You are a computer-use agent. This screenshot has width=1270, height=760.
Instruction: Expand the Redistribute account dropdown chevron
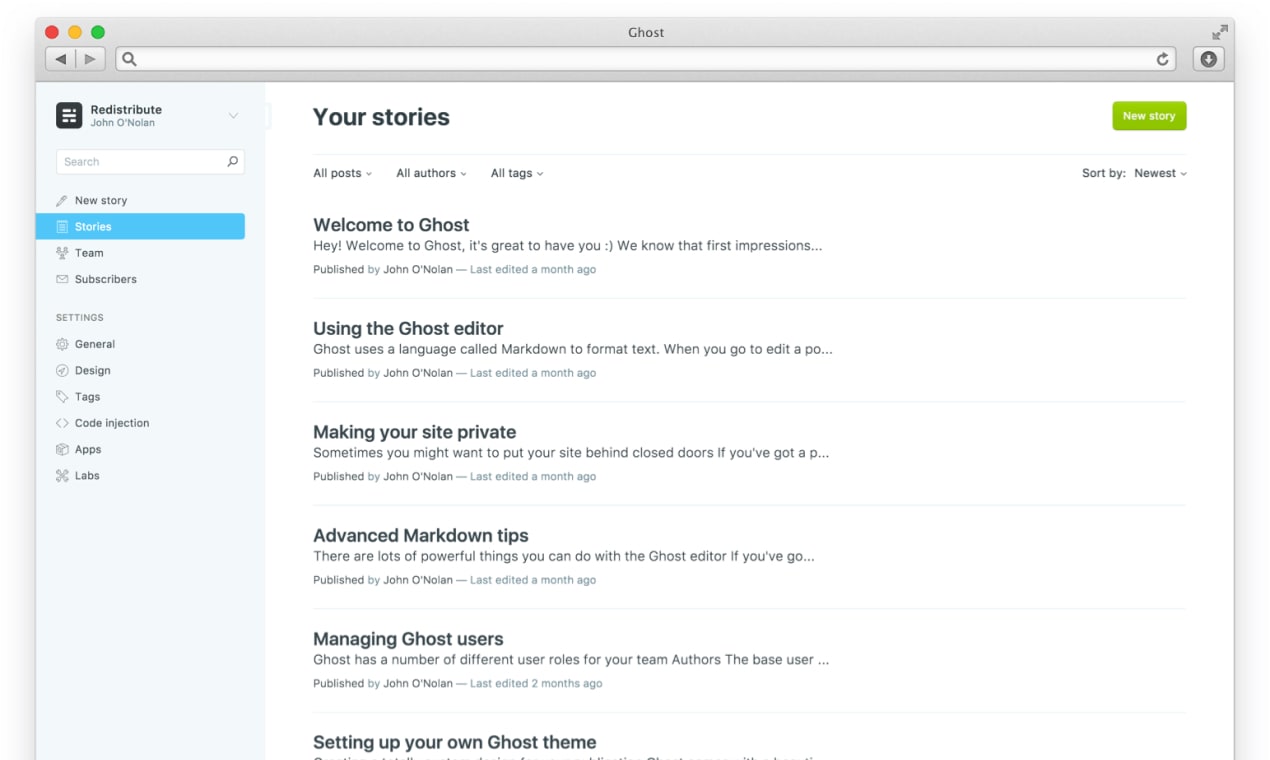[233, 116]
